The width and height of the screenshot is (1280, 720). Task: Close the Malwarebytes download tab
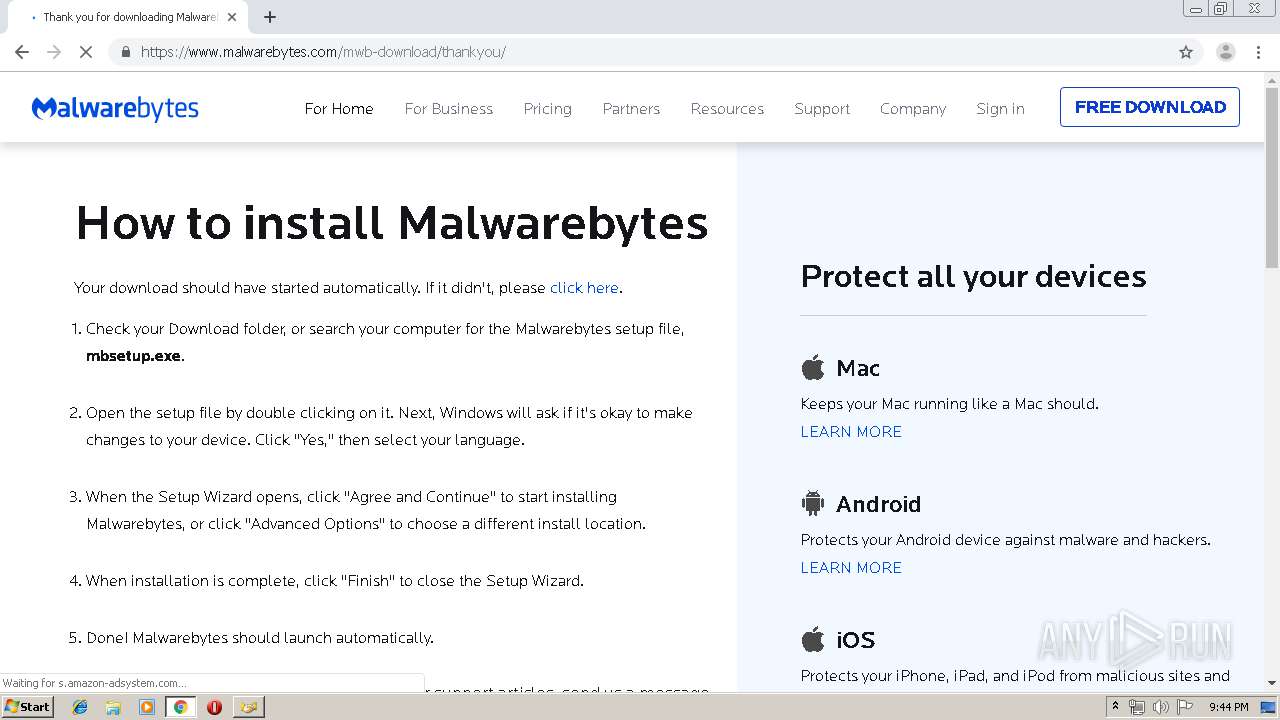point(233,17)
